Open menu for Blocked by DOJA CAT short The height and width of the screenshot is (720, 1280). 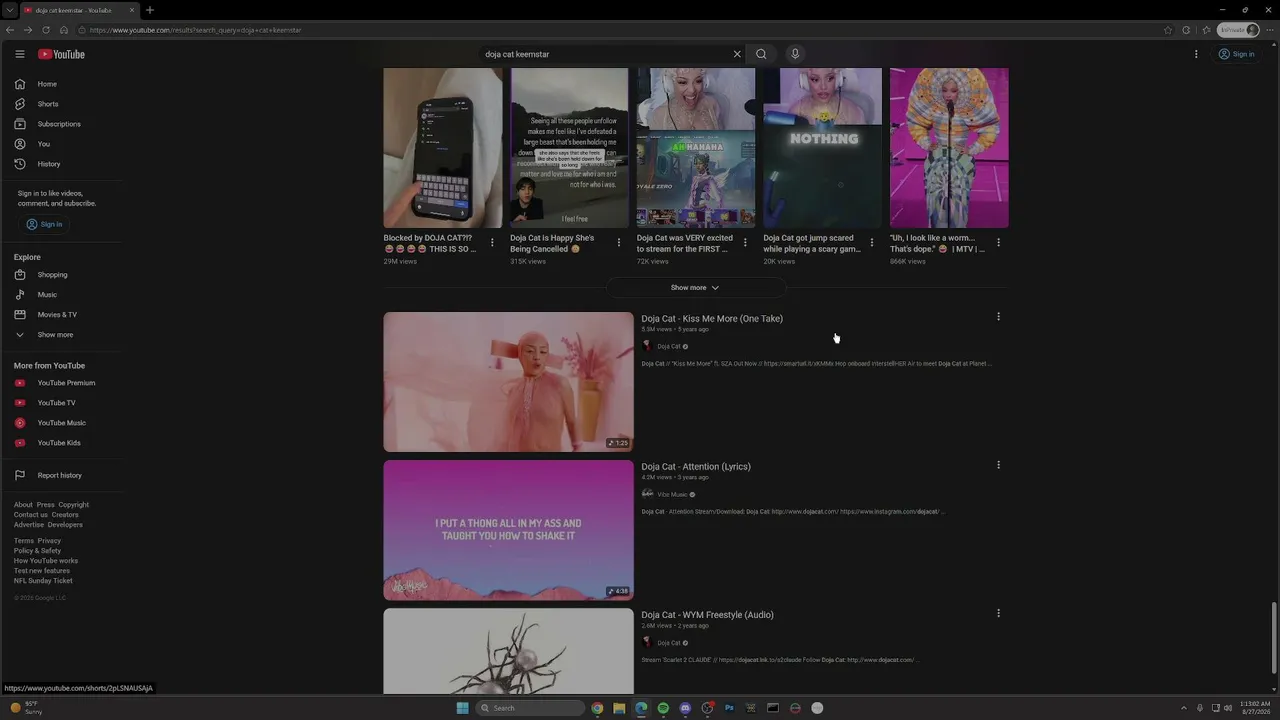[492, 242]
